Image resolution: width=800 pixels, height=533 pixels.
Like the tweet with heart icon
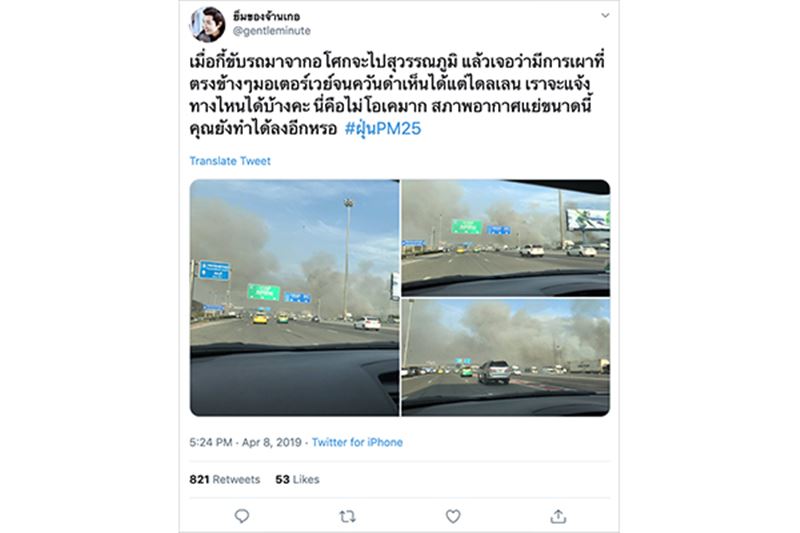pos(453,516)
